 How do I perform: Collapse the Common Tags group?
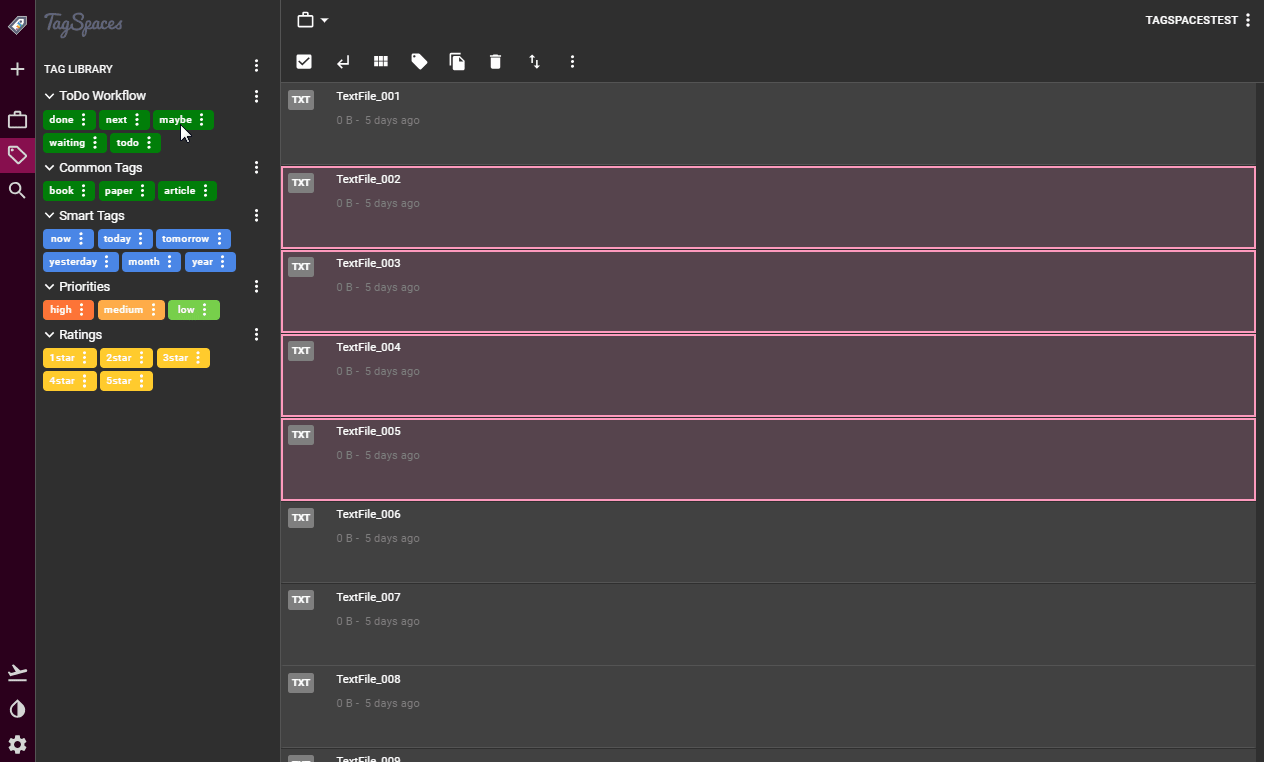(x=49, y=168)
